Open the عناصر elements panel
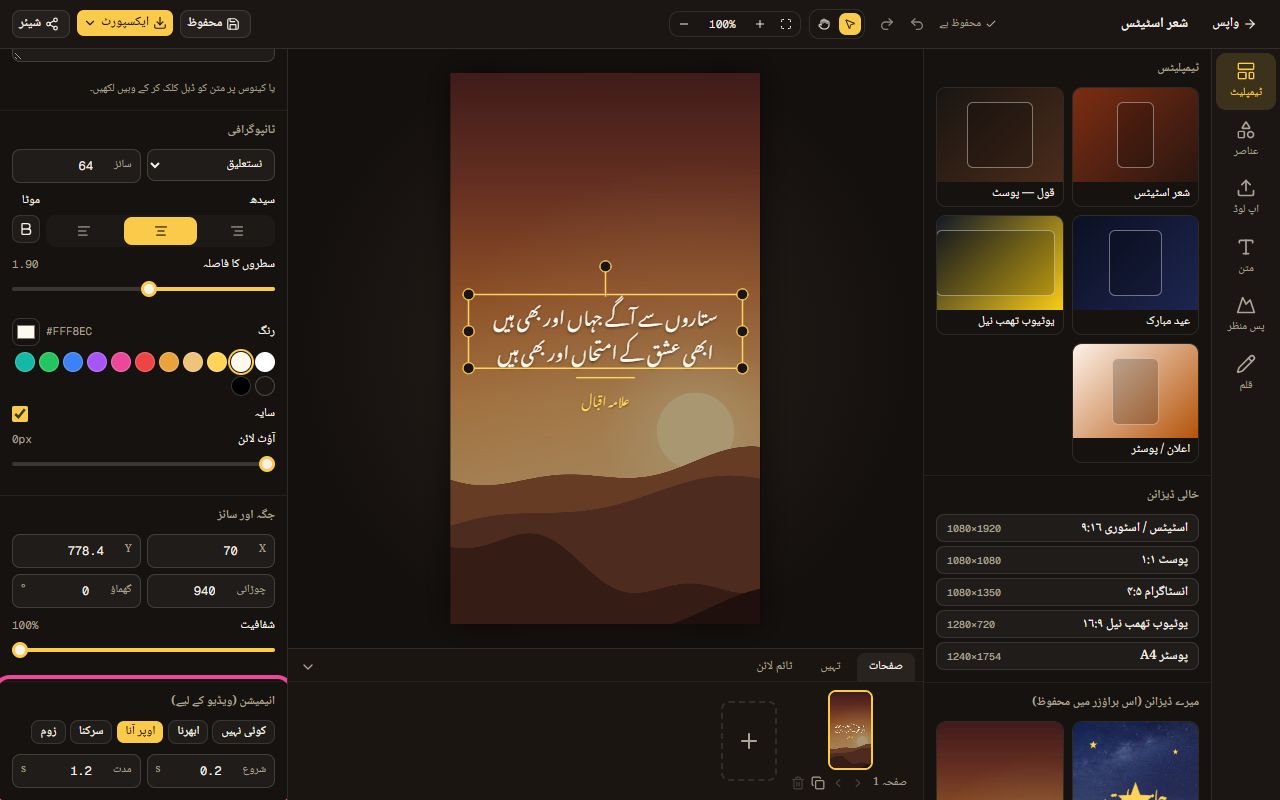The width and height of the screenshot is (1280, 800). [1245, 138]
